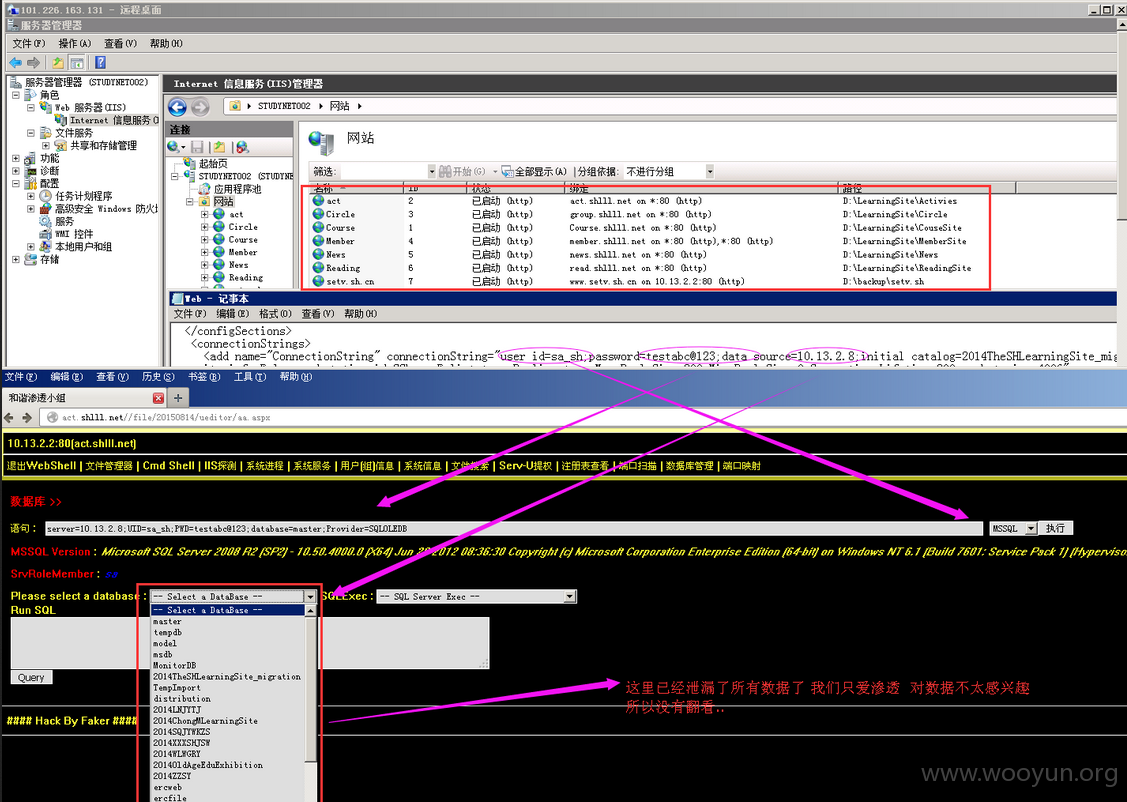Collapse the 角色 tree node

tap(16, 95)
